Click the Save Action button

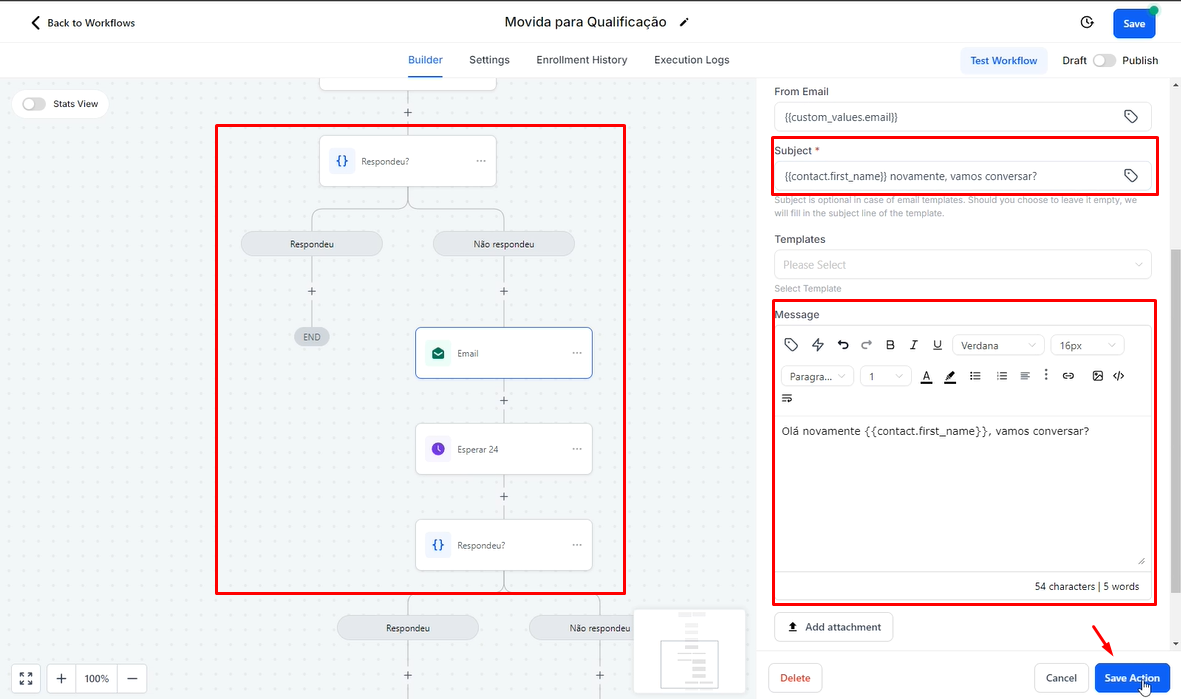click(1131, 678)
